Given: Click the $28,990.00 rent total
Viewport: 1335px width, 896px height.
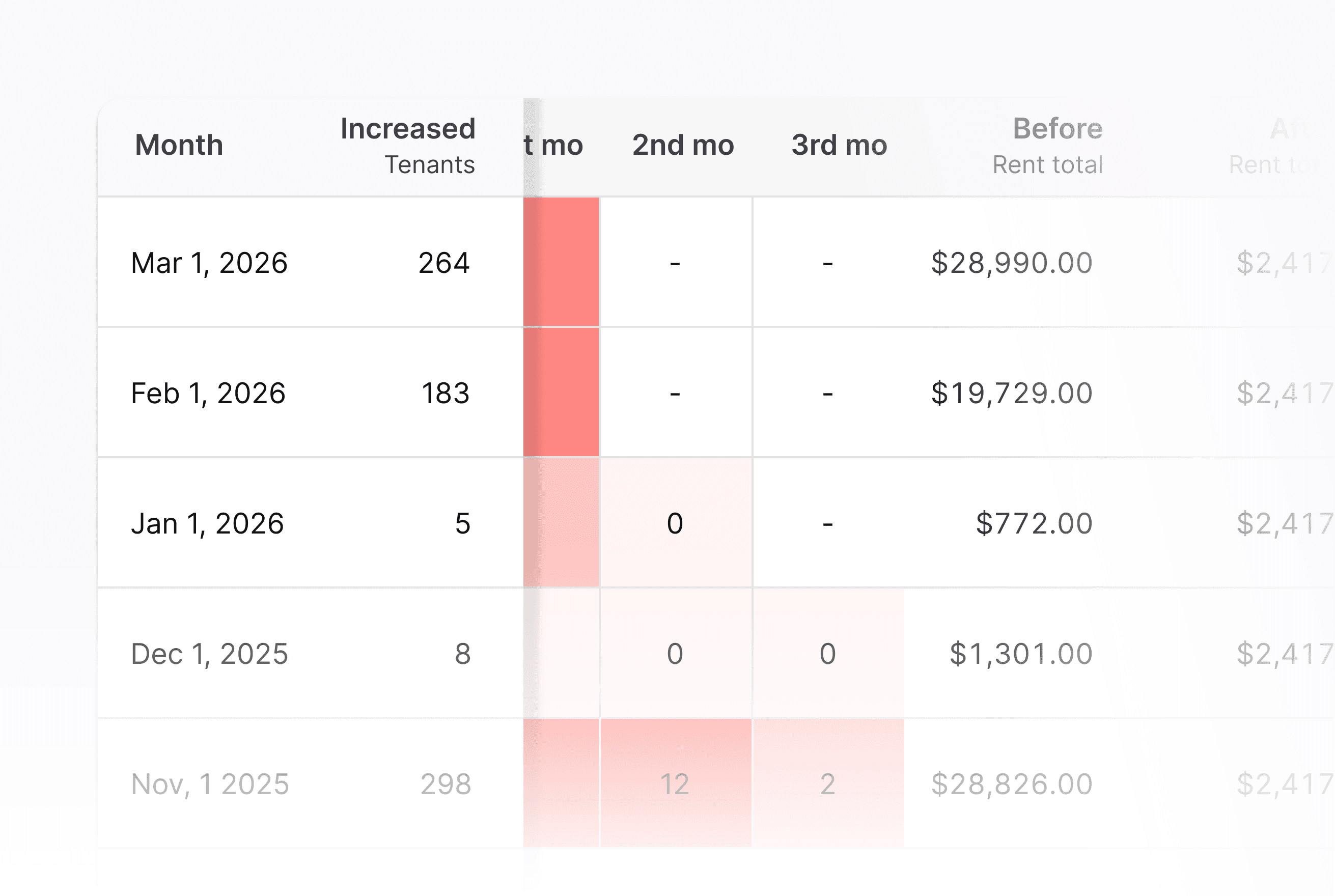Looking at the screenshot, I should [1012, 263].
